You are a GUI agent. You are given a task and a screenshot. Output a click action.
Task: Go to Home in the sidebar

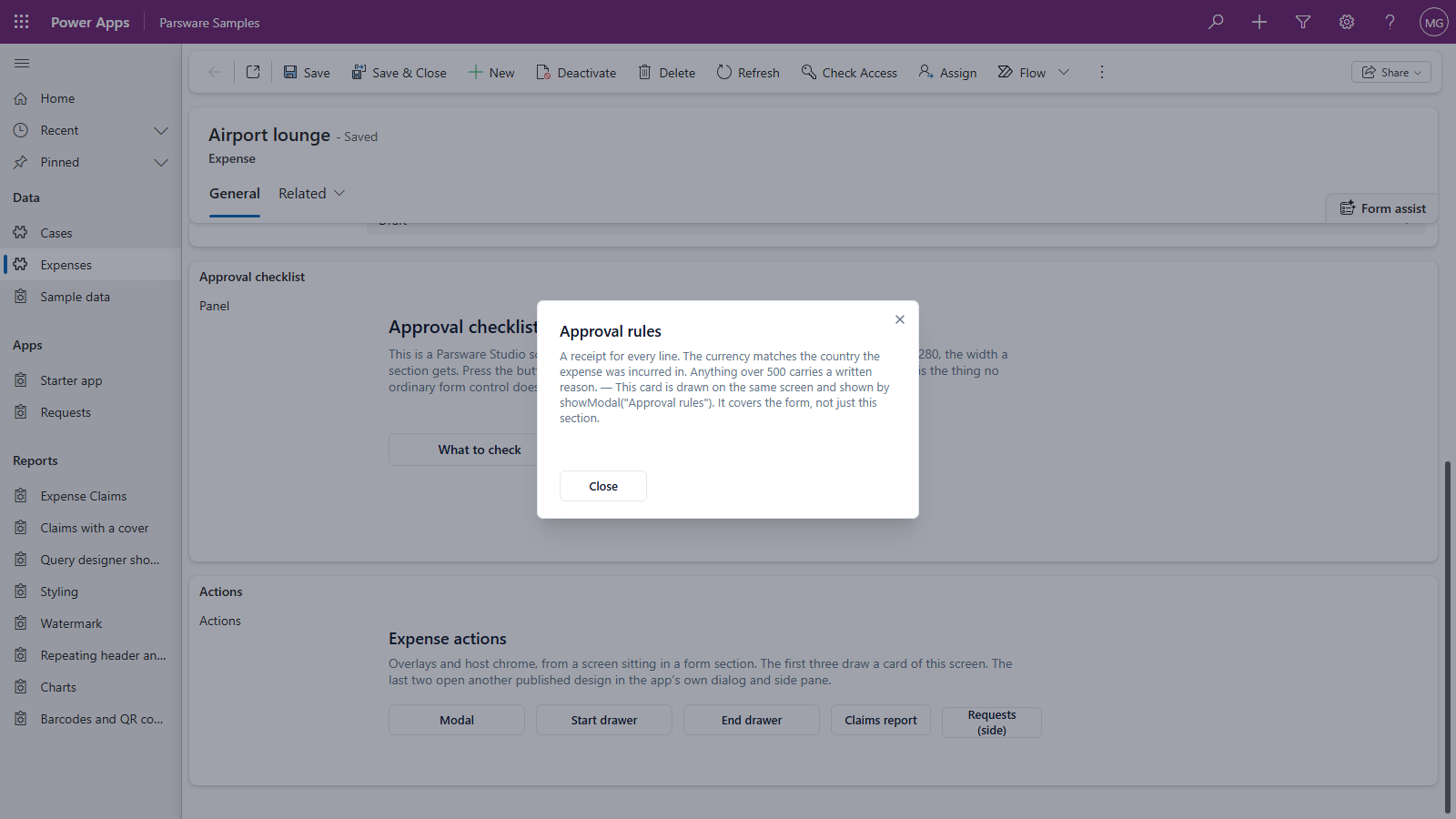91,98
